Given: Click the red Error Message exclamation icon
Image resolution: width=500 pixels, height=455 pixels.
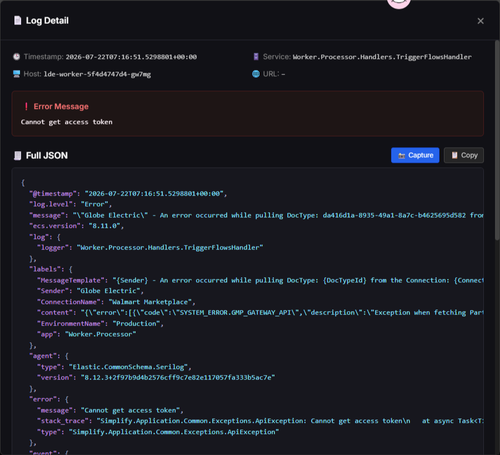Looking at the screenshot, I should coord(26,107).
